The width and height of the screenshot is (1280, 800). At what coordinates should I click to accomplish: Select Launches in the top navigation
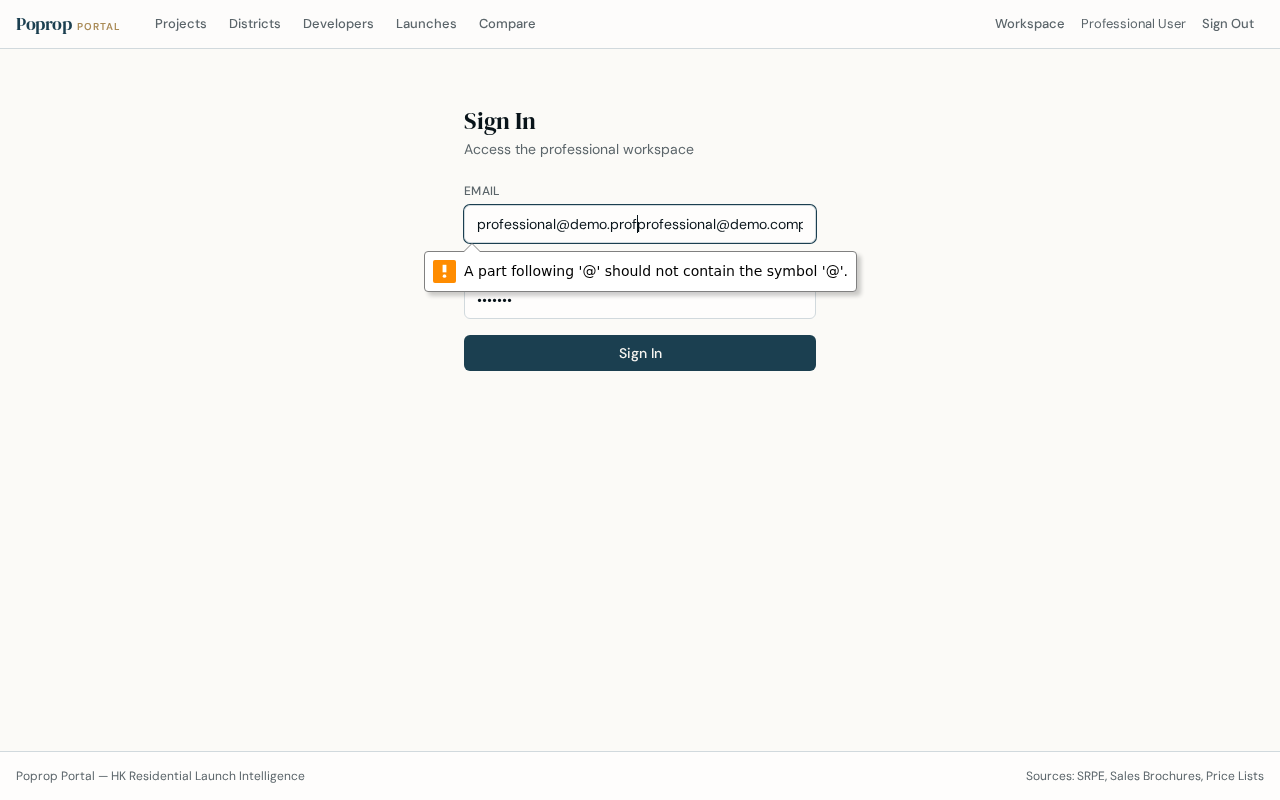(x=426, y=24)
